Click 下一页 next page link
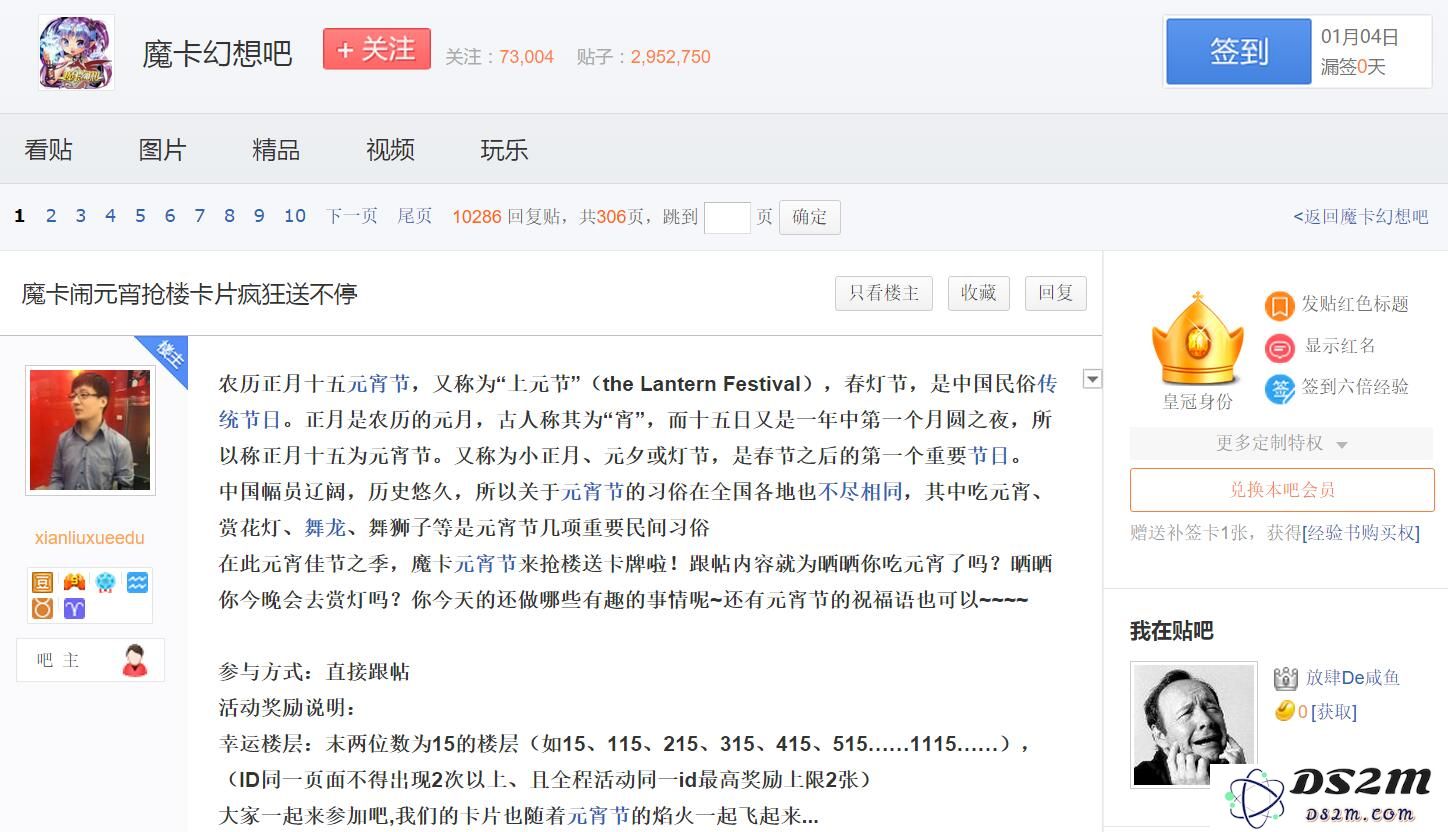The width and height of the screenshot is (1448, 832). click(x=352, y=216)
